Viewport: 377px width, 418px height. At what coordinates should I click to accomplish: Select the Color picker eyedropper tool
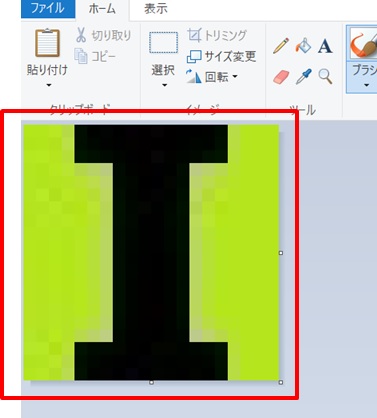point(303,76)
